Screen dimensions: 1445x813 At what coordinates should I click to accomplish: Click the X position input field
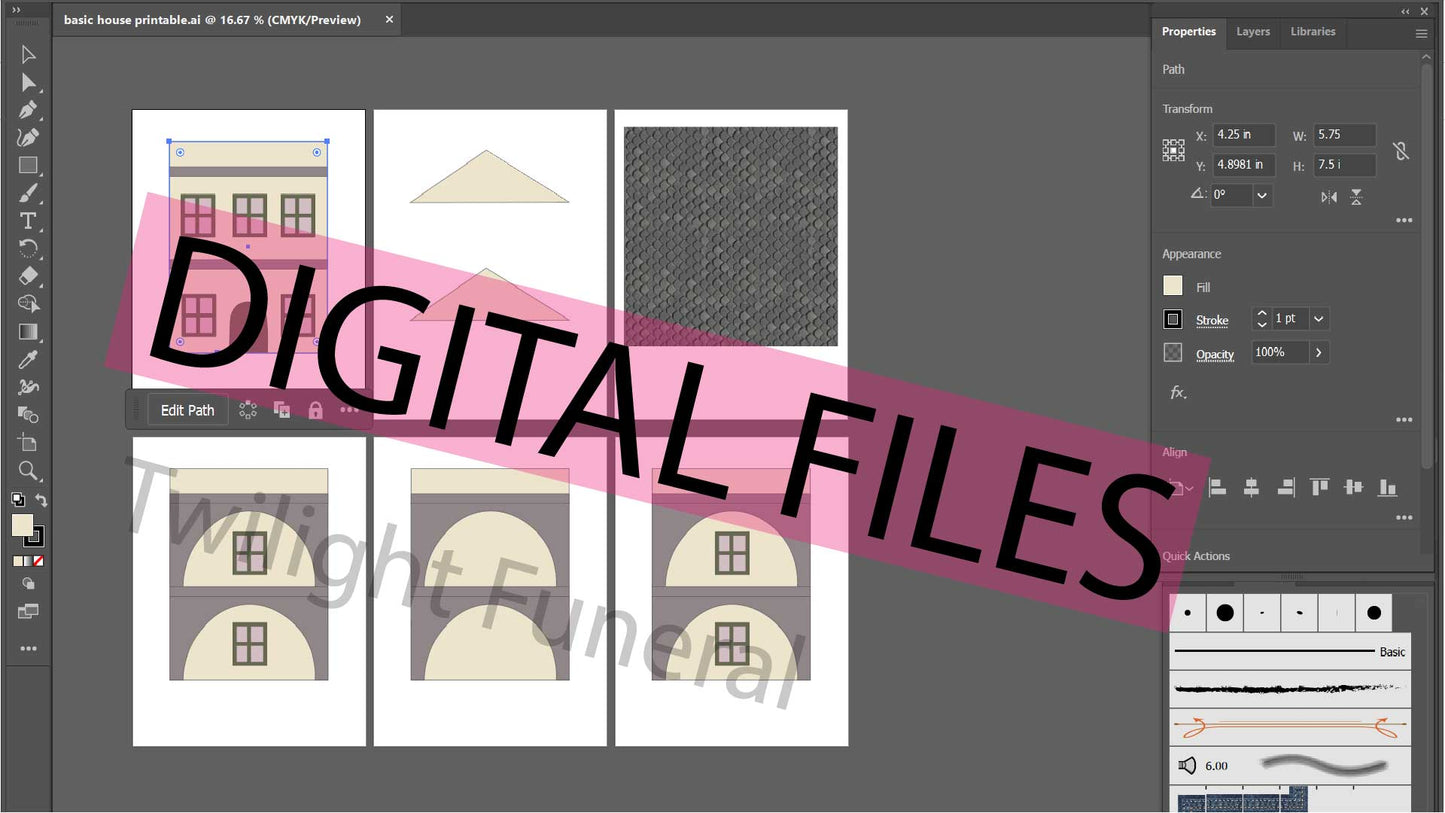point(1244,135)
